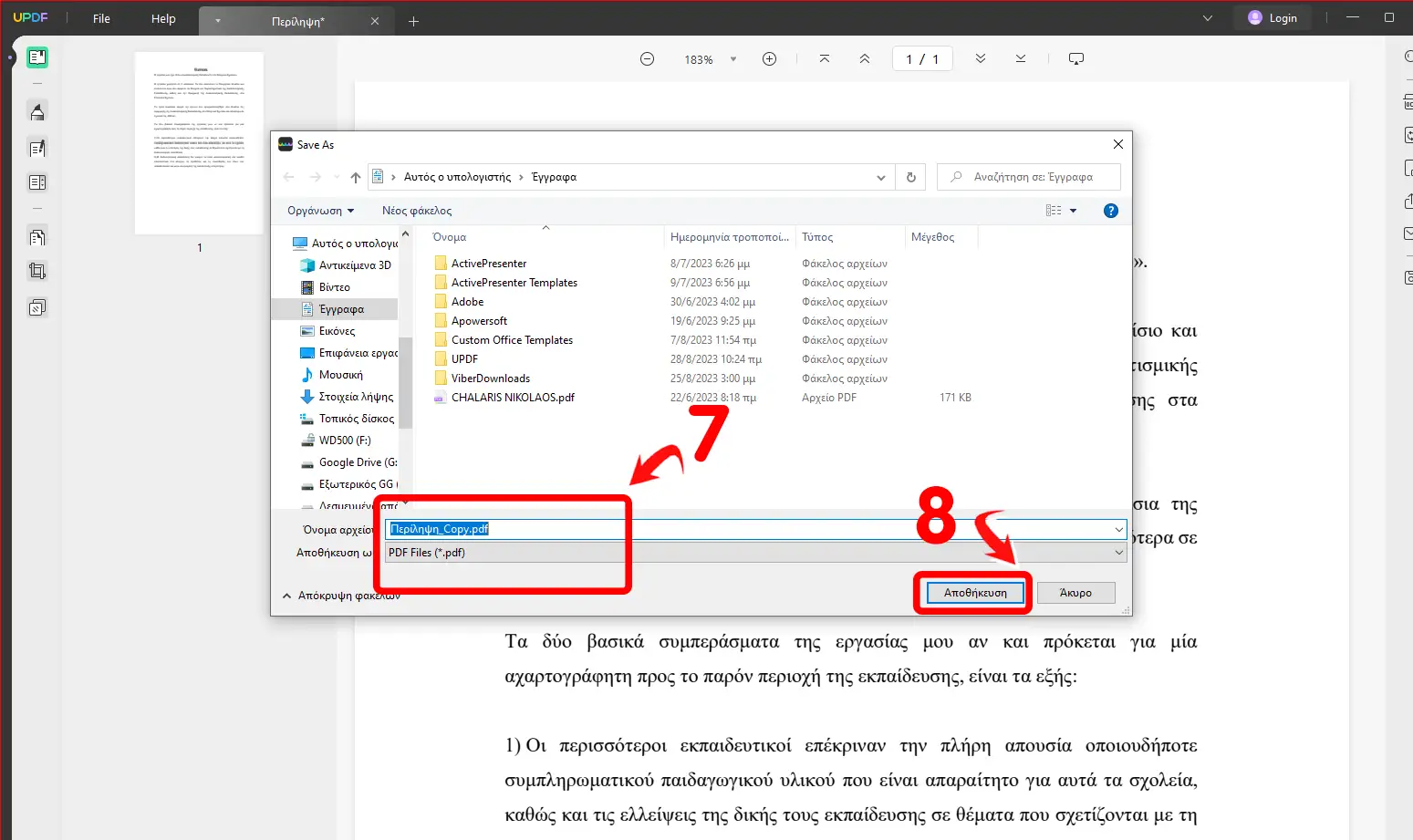
Task: Open the Help menu
Action: 163,18
